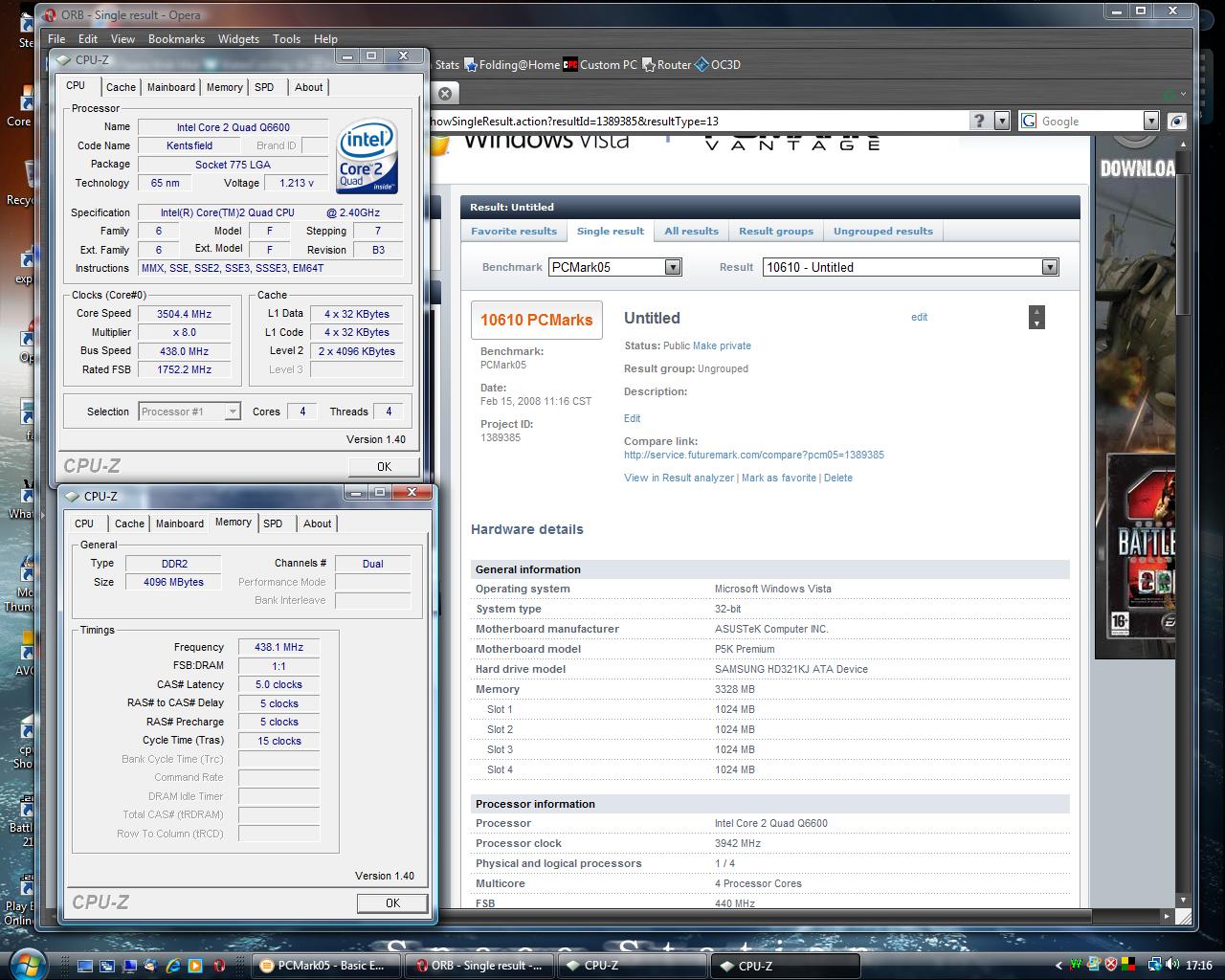Open the View menu in Opera
The height and width of the screenshot is (980, 1225).
click(x=122, y=39)
